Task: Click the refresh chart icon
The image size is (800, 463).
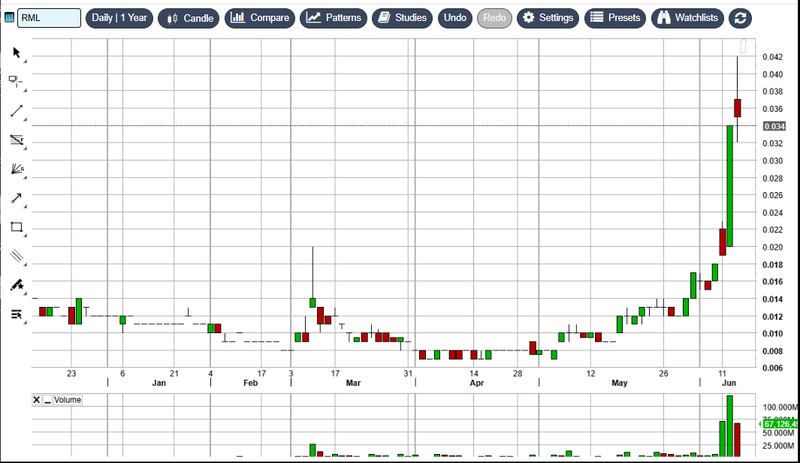Action: pyautogui.click(x=739, y=18)
